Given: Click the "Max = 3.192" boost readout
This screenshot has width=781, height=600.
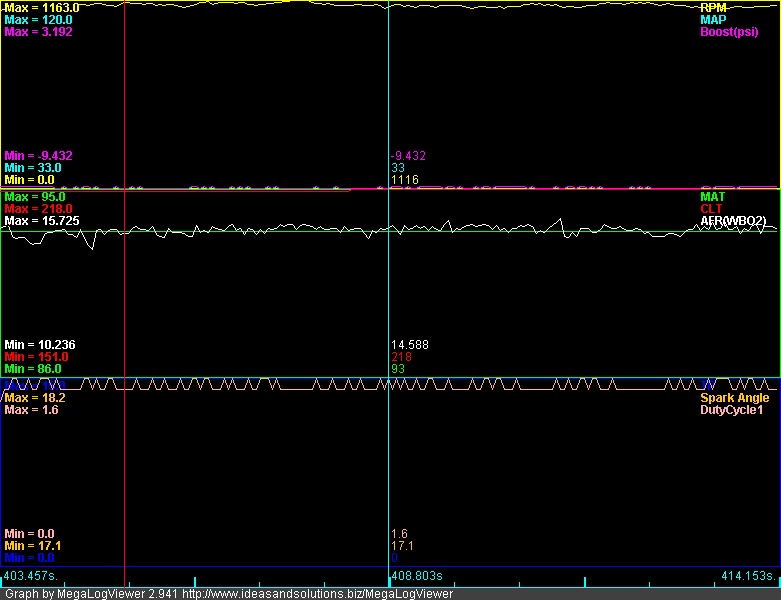Looking at the screenshot, I should (x=38, y=32).
